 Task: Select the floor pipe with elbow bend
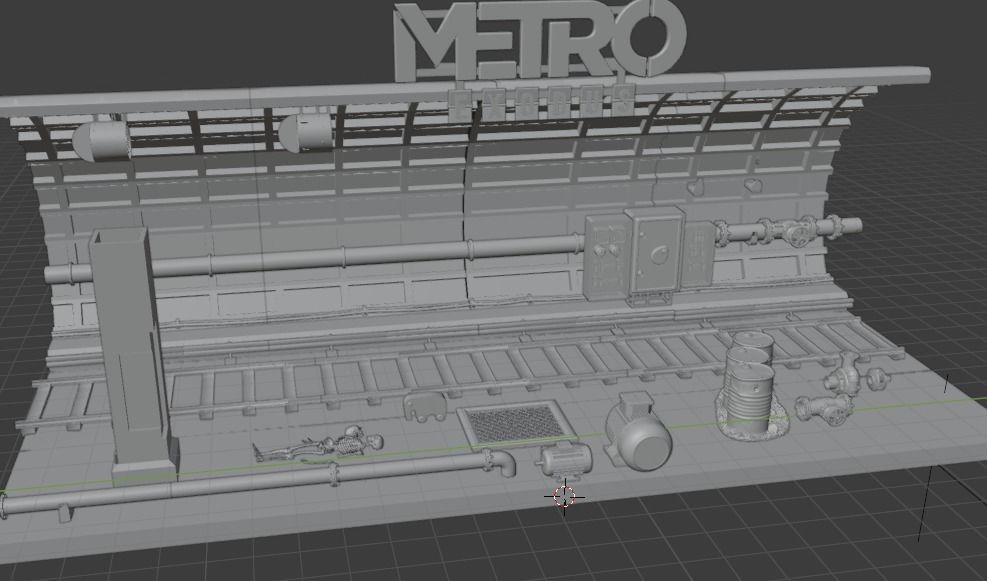pos(258,483)
